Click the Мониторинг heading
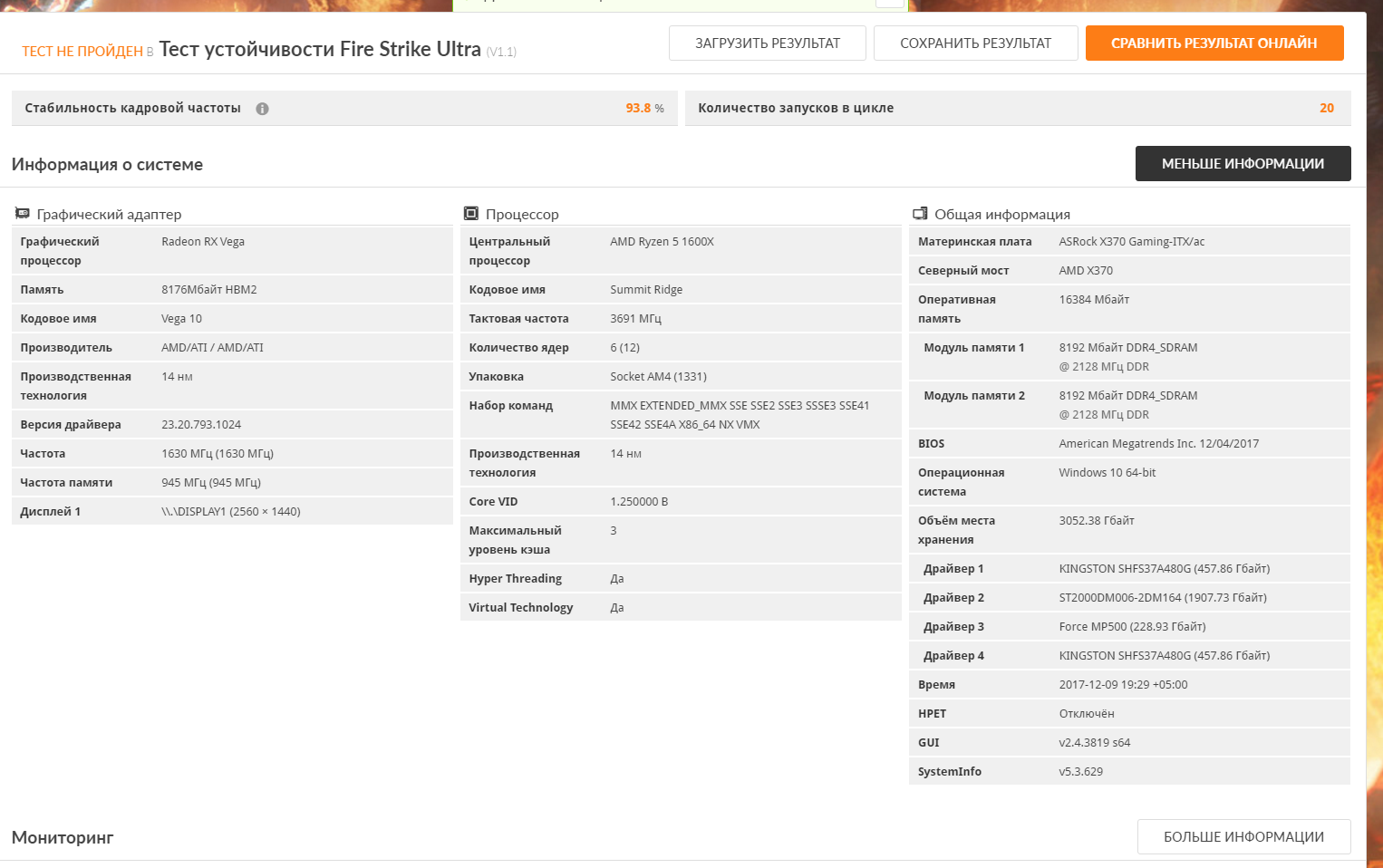Viewport: 1383px width, 868px height. pos(63,838)
